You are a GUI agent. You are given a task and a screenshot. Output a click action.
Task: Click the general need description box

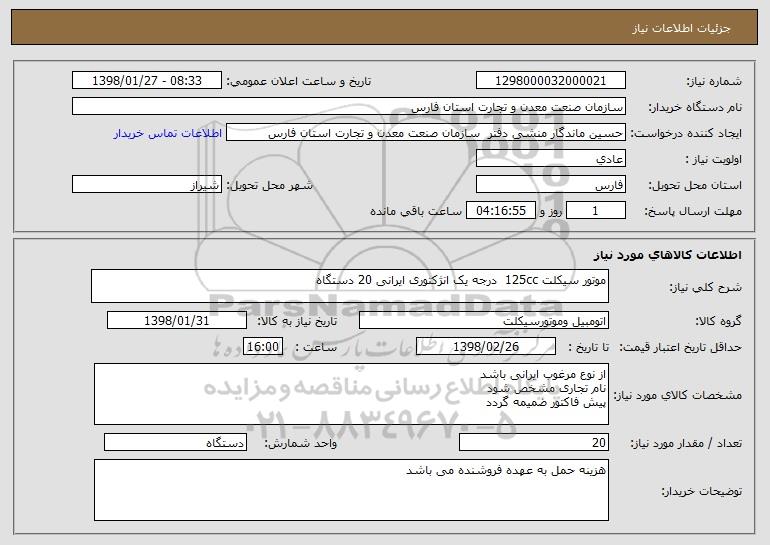pyautogui.click(x=350, y=286)
